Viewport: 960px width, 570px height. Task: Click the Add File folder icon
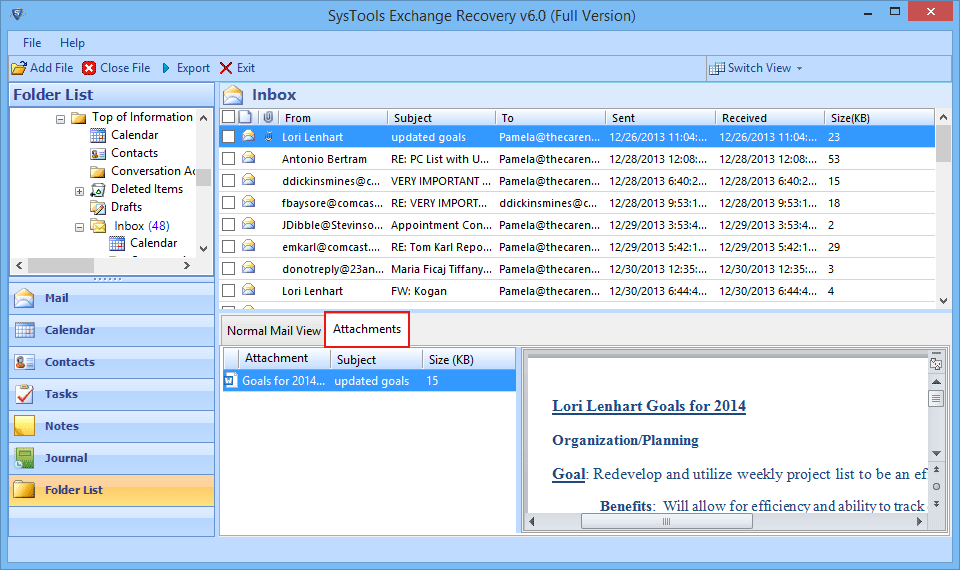pos(19,68)
